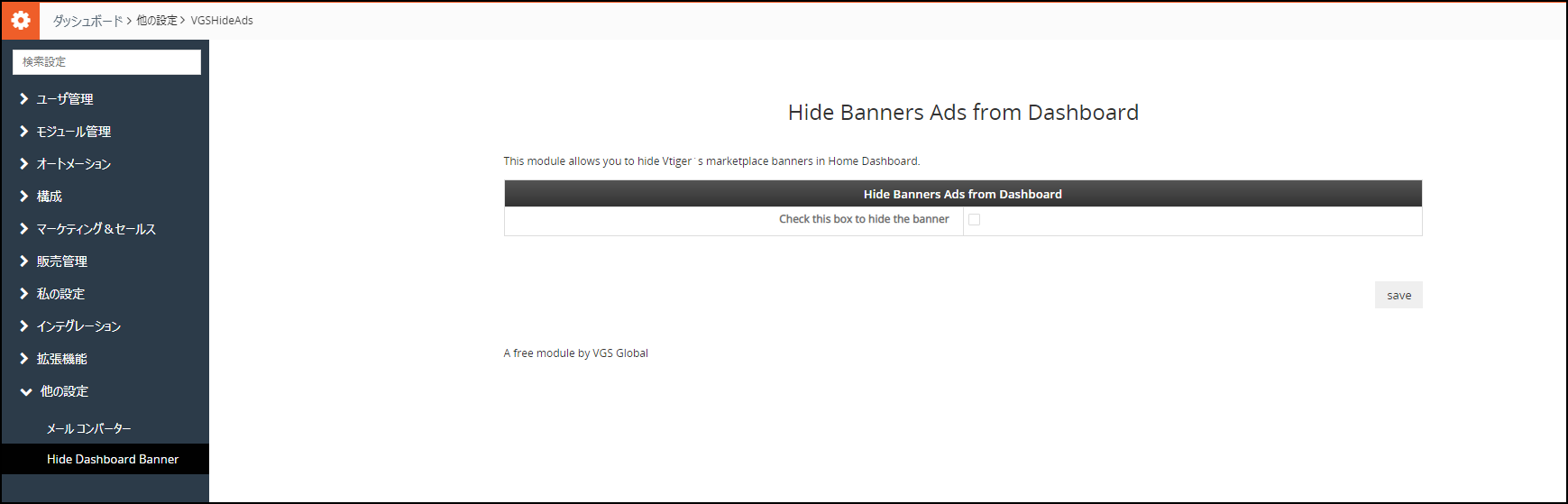Click the 他の設定 breadcrumb link
This screenshot has height=504, width=1568.
[156, 21]
